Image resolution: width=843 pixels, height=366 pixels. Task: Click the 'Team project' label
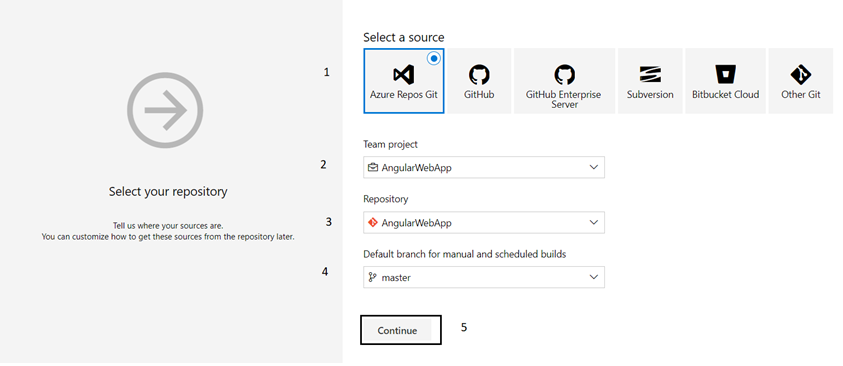click(390, 145)
